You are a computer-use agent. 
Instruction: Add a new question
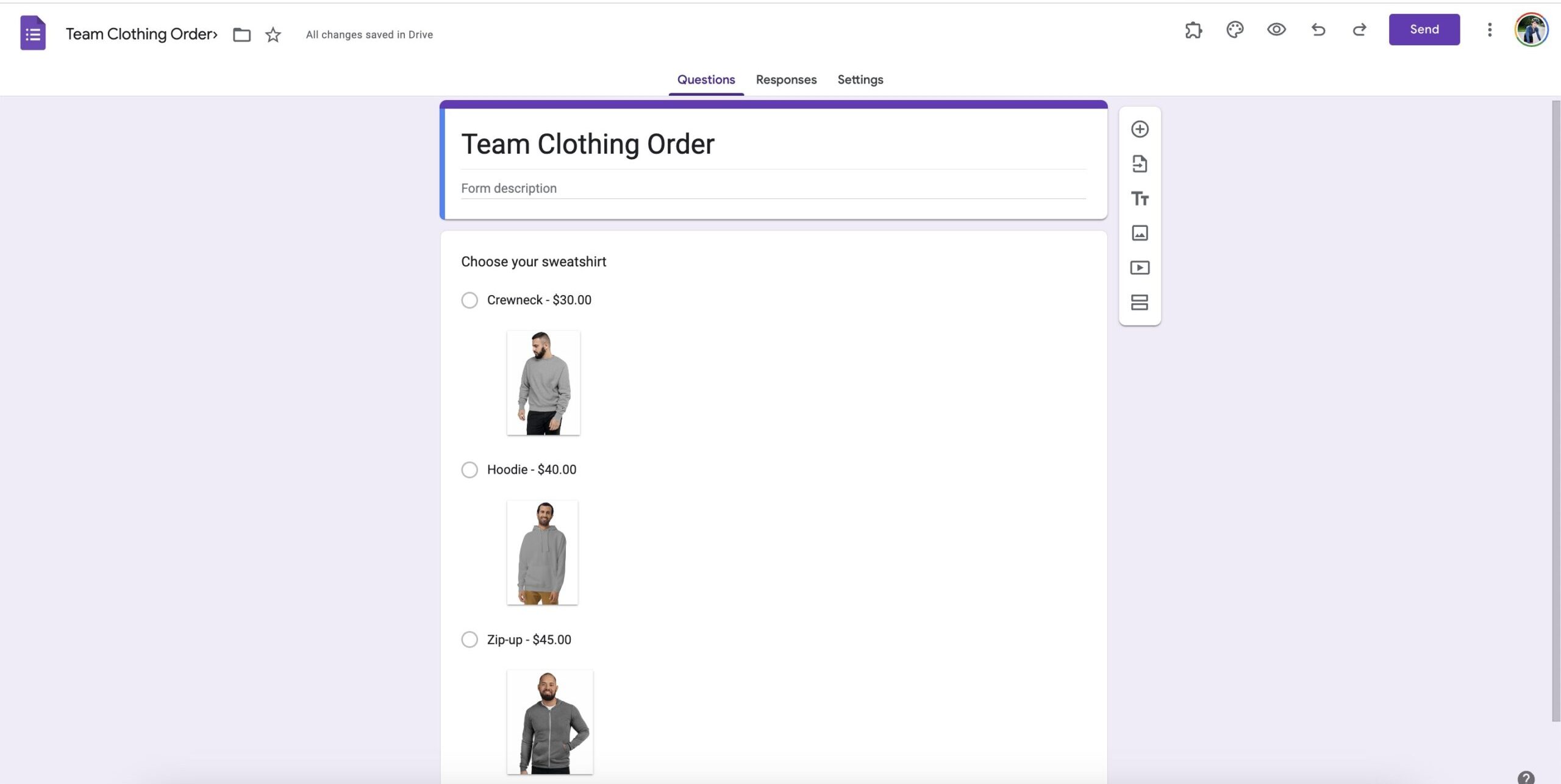(1140, 129)
